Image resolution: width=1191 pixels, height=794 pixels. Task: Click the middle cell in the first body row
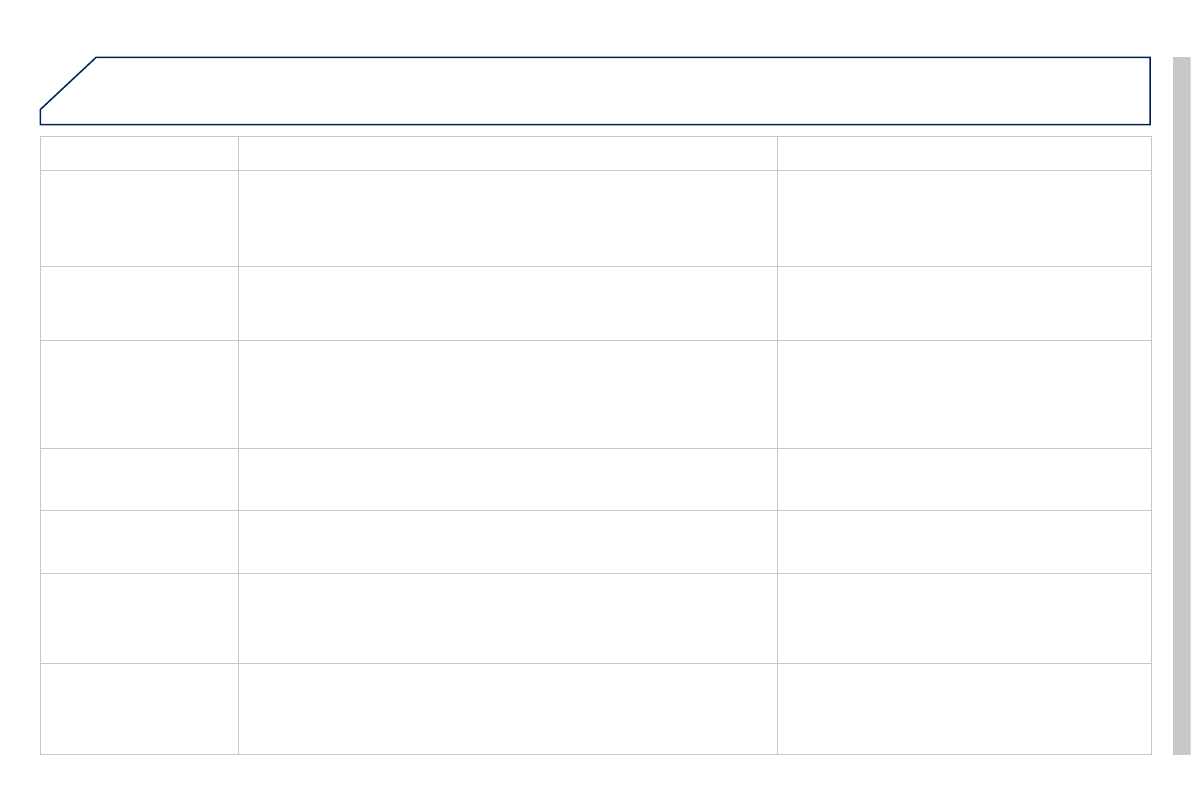(x=507, y=218)
